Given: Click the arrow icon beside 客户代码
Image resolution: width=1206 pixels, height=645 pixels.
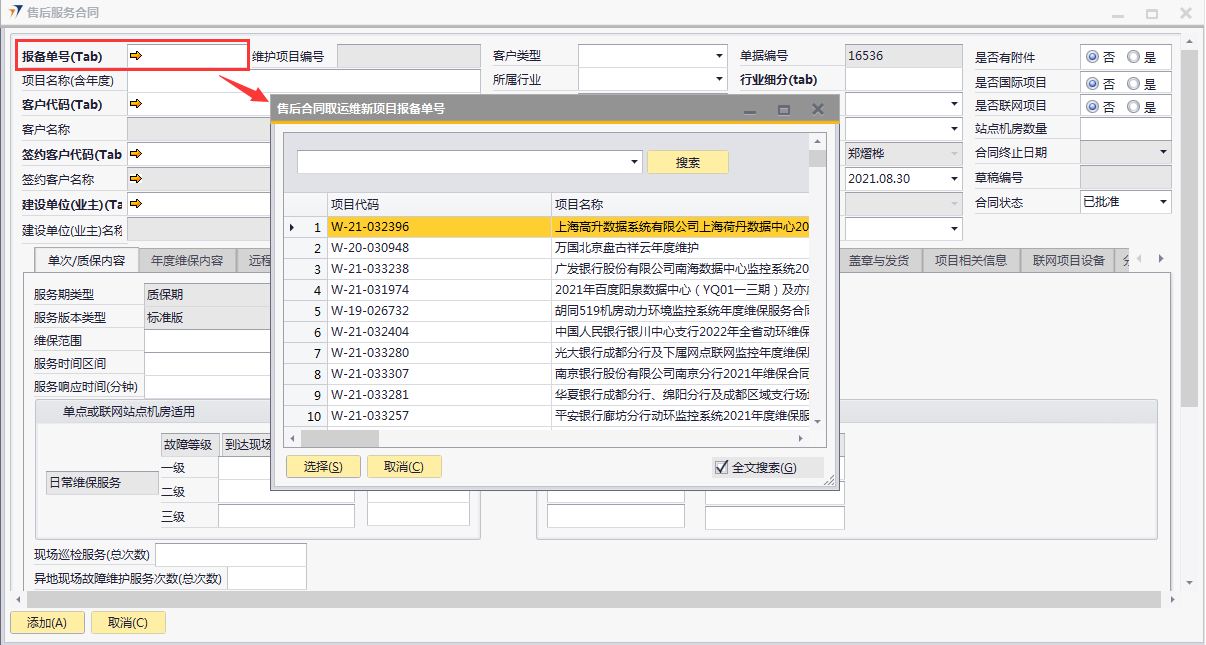Looking at the screenshot, I should (136, 104).
